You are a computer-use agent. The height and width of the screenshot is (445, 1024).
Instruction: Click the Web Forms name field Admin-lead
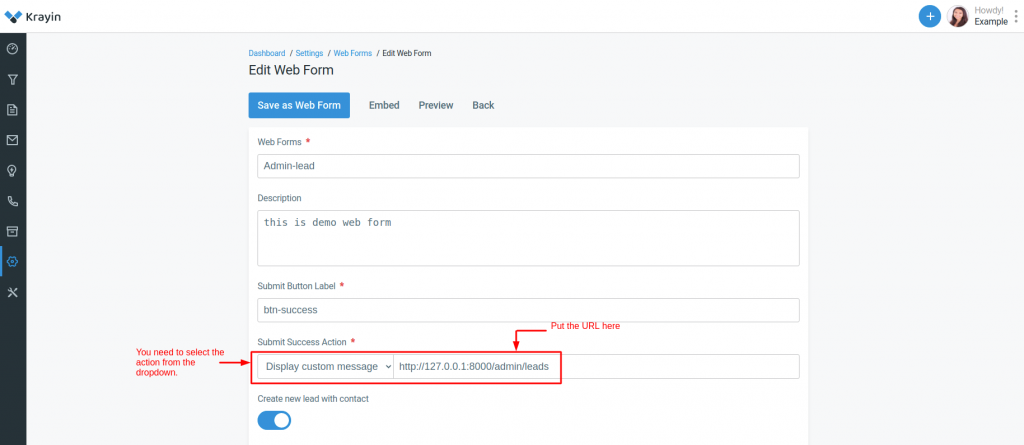click(x=528, y=166)
